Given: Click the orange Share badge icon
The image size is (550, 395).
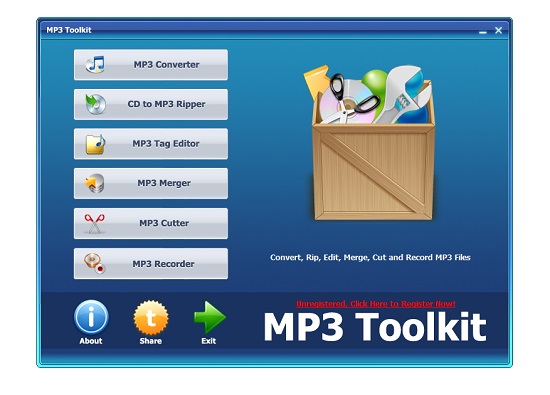Looking at the screenshot, I should click(x=151, y=318).
